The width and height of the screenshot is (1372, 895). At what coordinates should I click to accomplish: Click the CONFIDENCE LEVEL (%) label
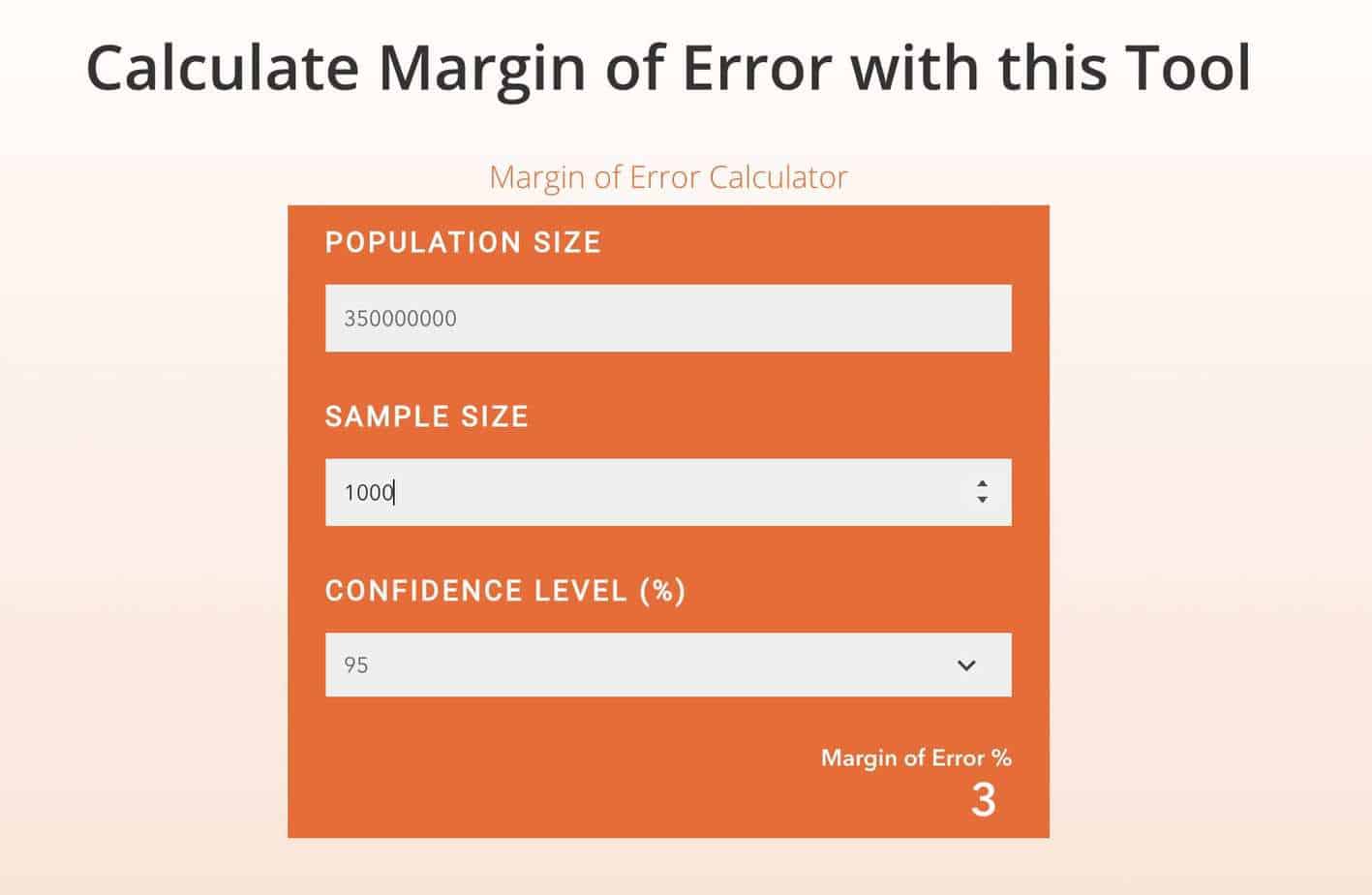click(505, 591)
